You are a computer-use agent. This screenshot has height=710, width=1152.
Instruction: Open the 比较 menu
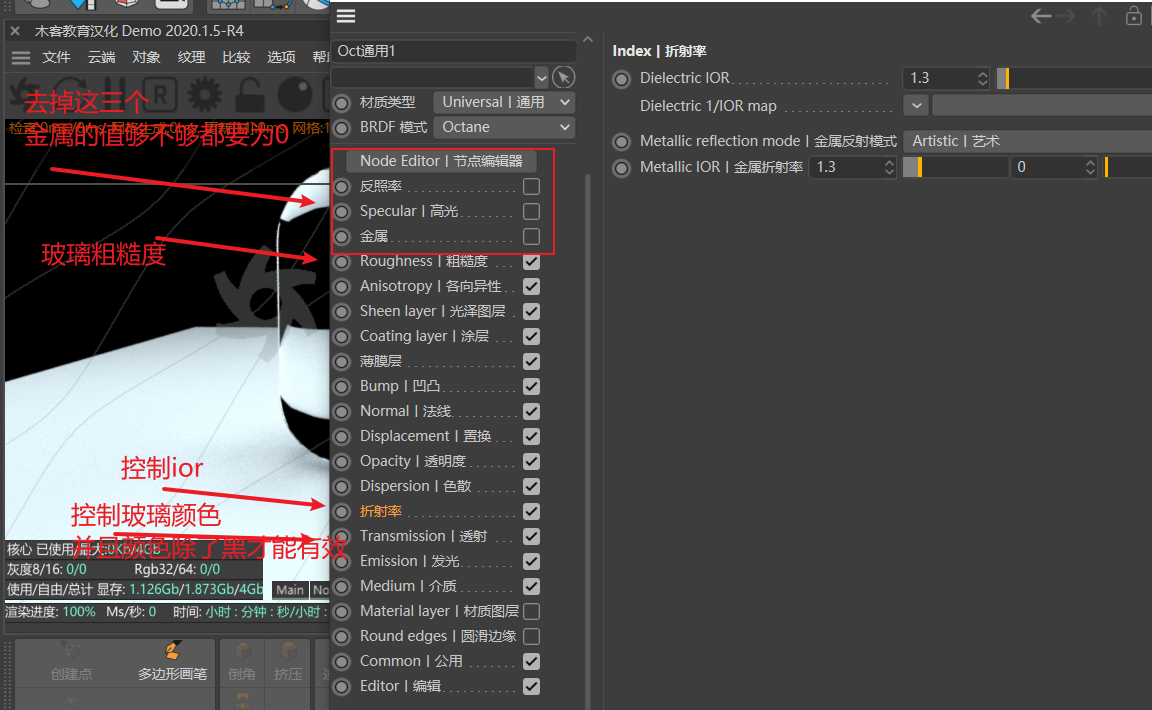236,57
